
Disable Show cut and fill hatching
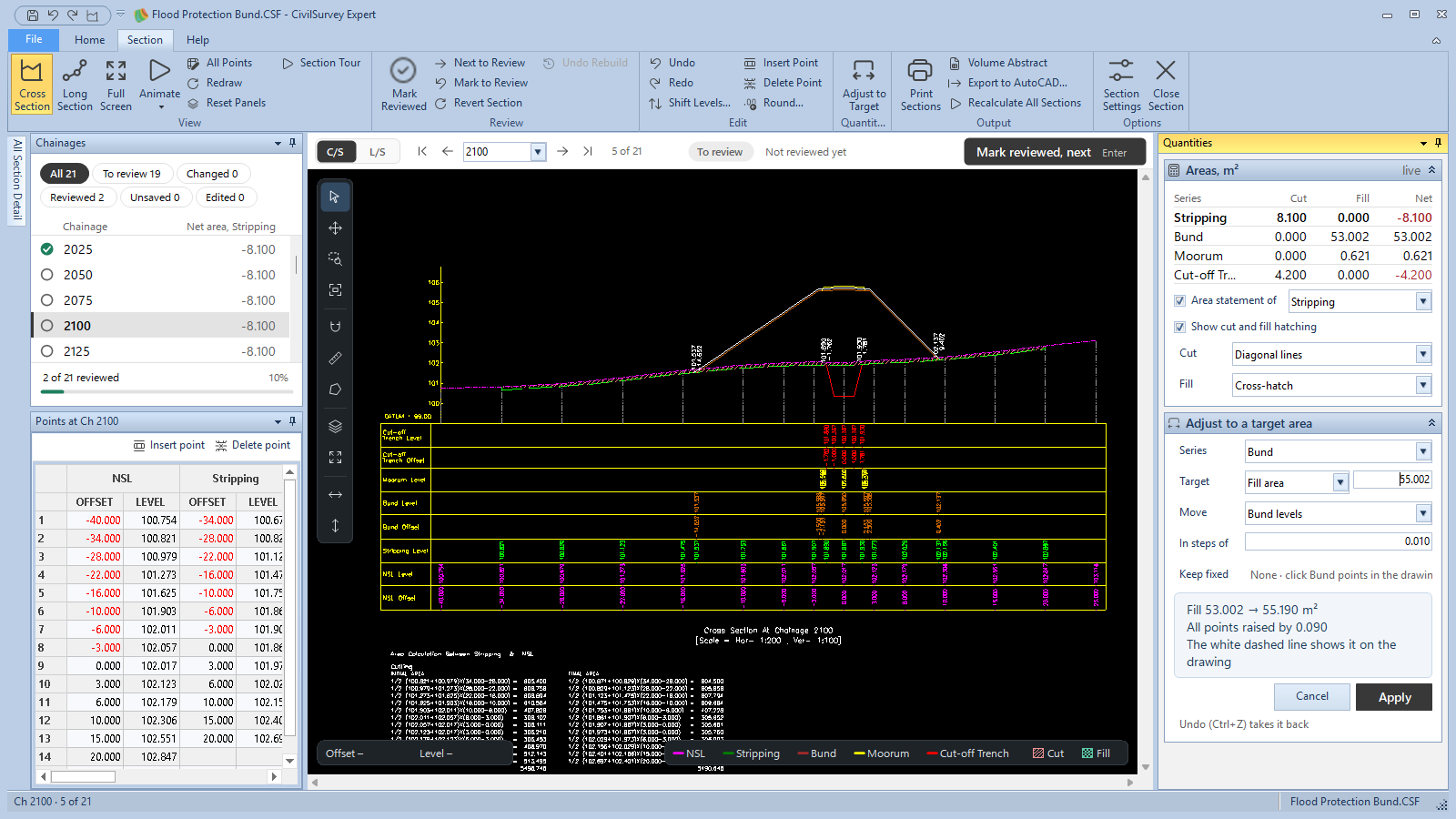click(1179, 327)
